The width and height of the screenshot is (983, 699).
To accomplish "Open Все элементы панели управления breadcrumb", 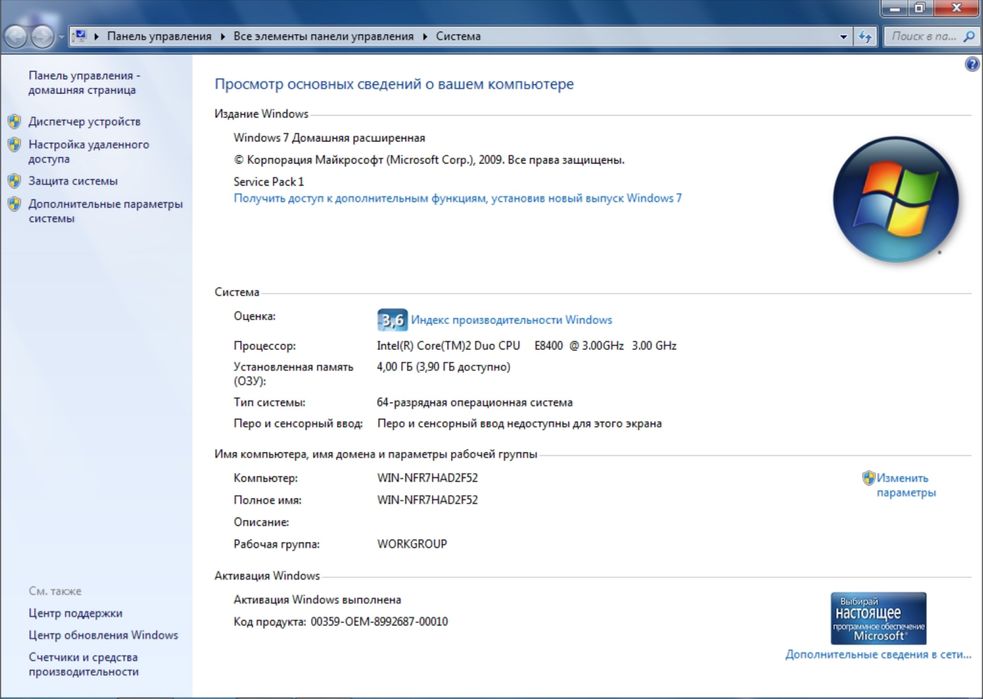I will click(323, 36).
